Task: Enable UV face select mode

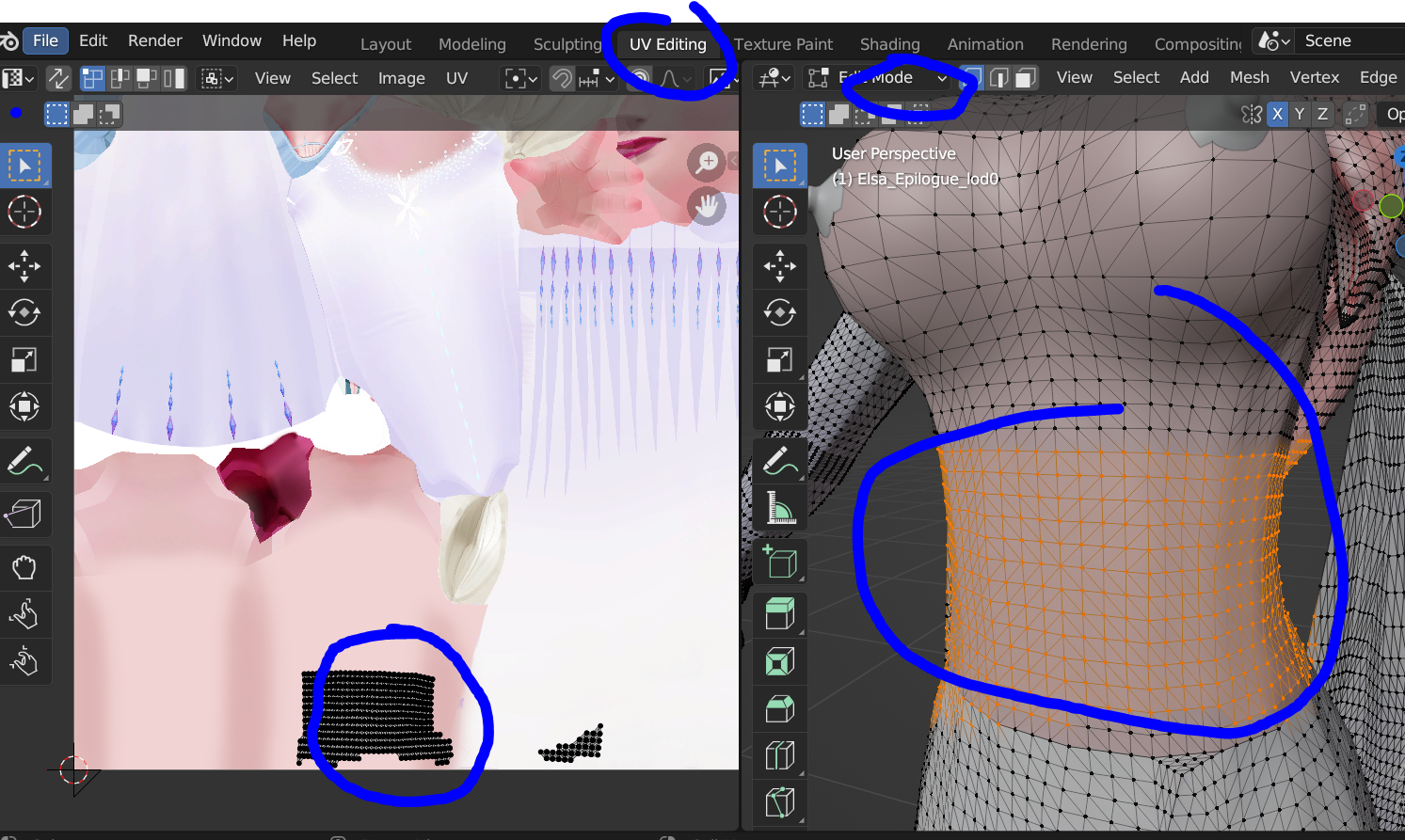Action: [147, 78]
